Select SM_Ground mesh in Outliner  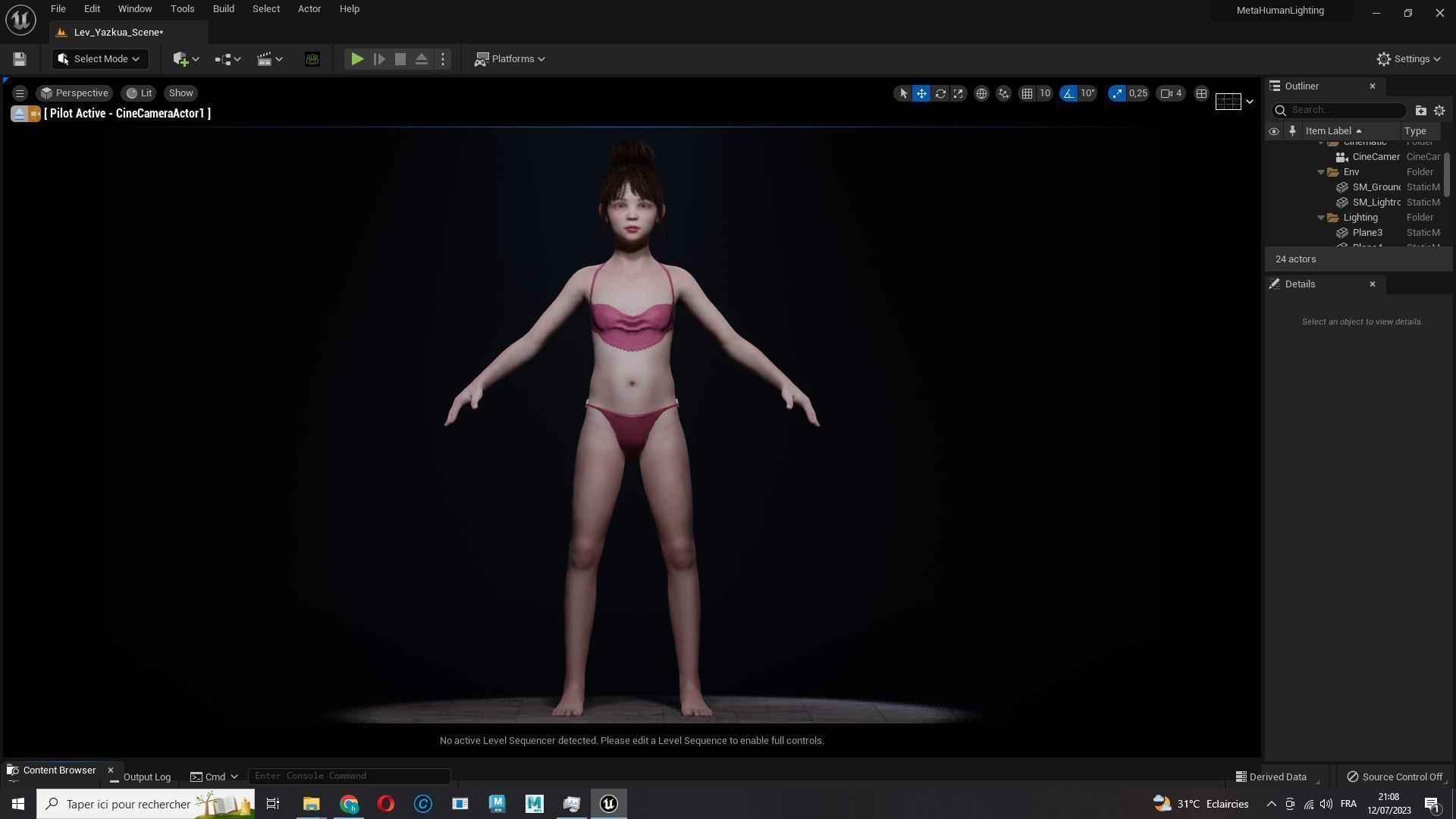pos(1367,187)
